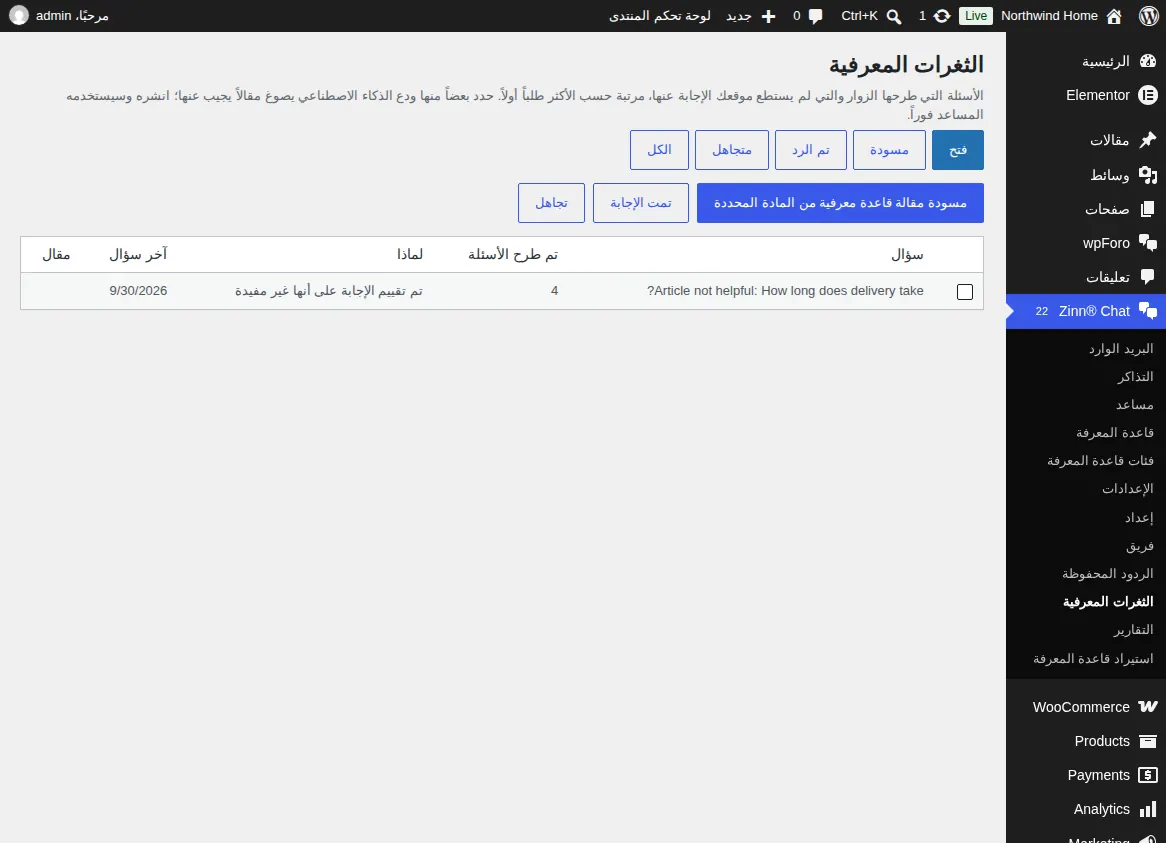The image size is (1166, 843).
Task: Click the pages icon beside صفحات
Action: 1147,209
